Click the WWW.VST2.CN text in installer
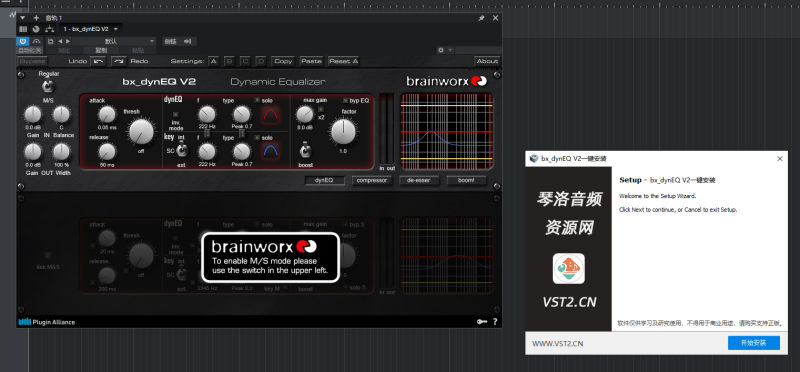 558,343
